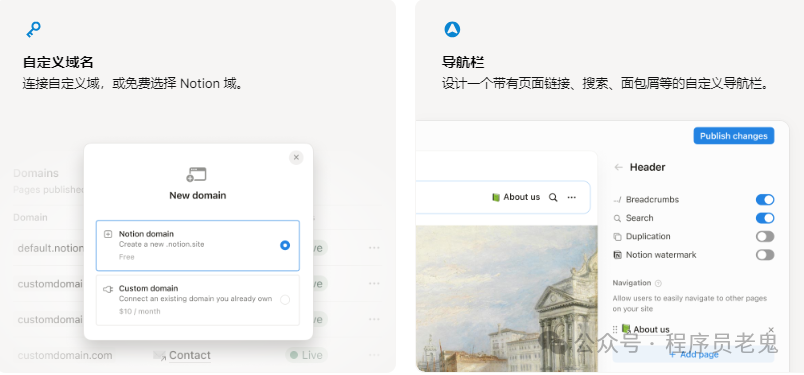Screen dimensions: 804x375
Task: Click the Publish changes button
Action: pos(734,136)
